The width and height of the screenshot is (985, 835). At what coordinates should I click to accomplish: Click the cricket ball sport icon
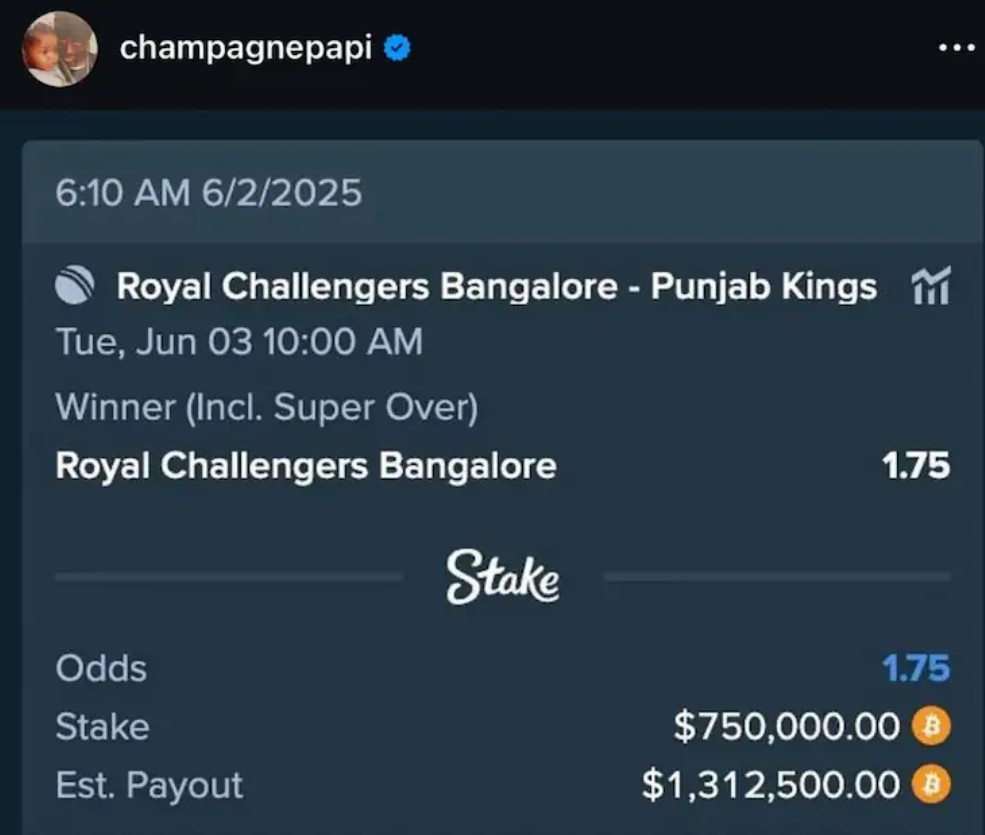76,287
